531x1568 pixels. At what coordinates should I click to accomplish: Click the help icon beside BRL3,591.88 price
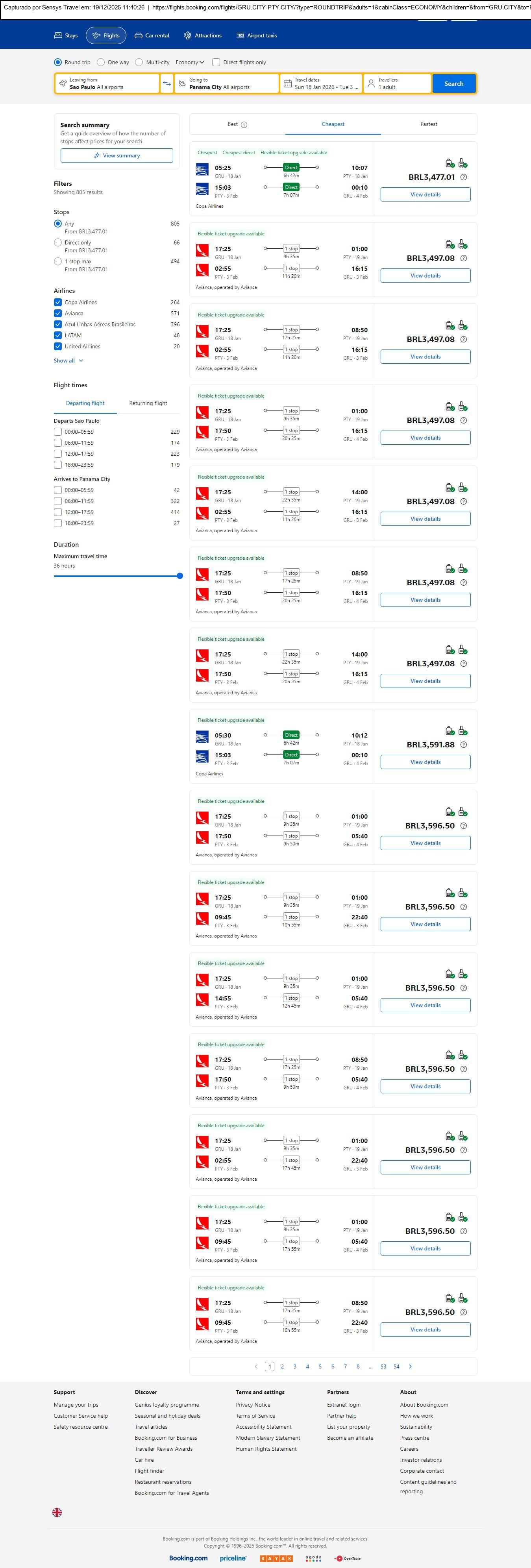(x=463, y=744)
